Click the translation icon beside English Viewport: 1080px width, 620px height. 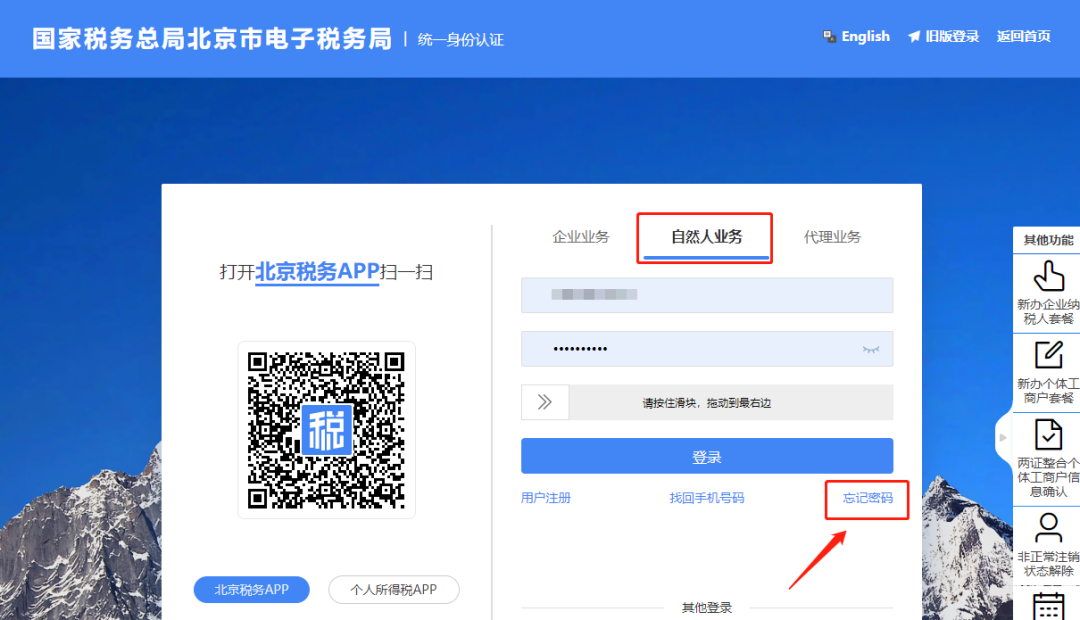click(x=830, y=37)
